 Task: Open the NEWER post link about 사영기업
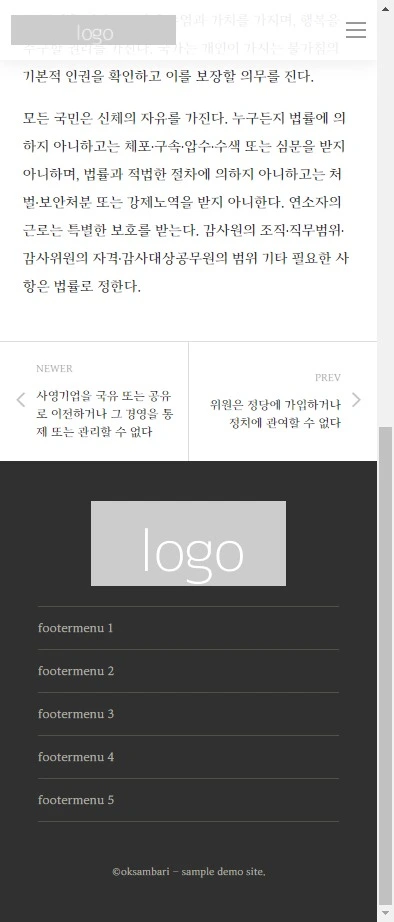(x=105, y=413)
